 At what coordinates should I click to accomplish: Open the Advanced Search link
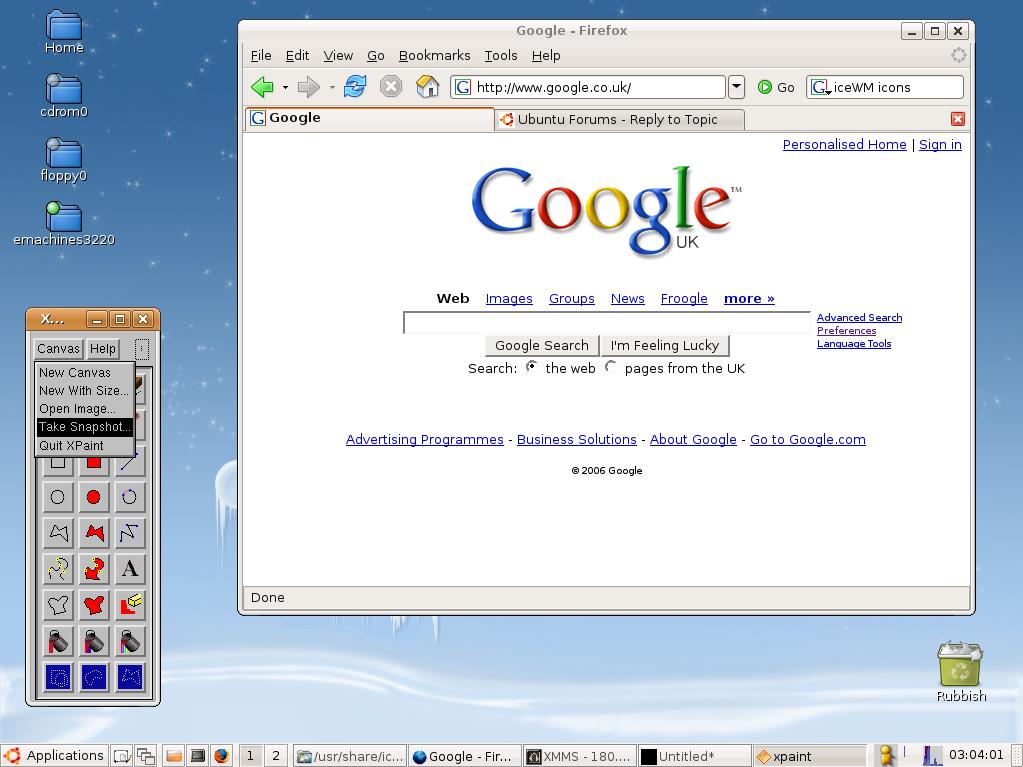pos(859,318)
